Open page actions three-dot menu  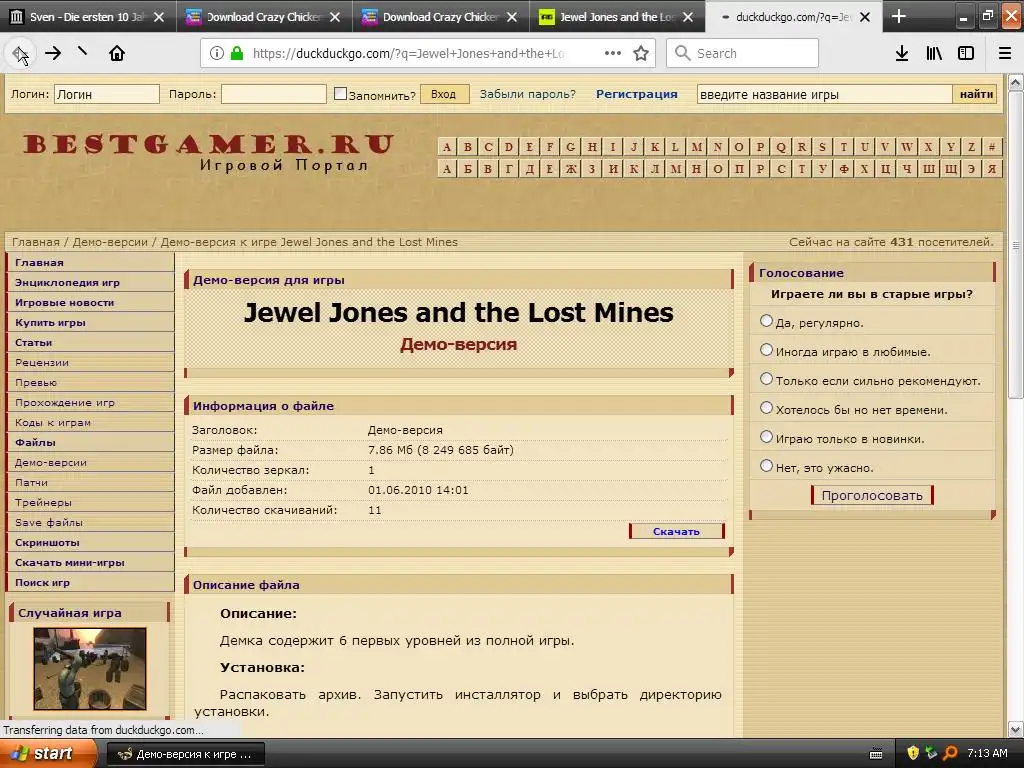click(613, 54)
